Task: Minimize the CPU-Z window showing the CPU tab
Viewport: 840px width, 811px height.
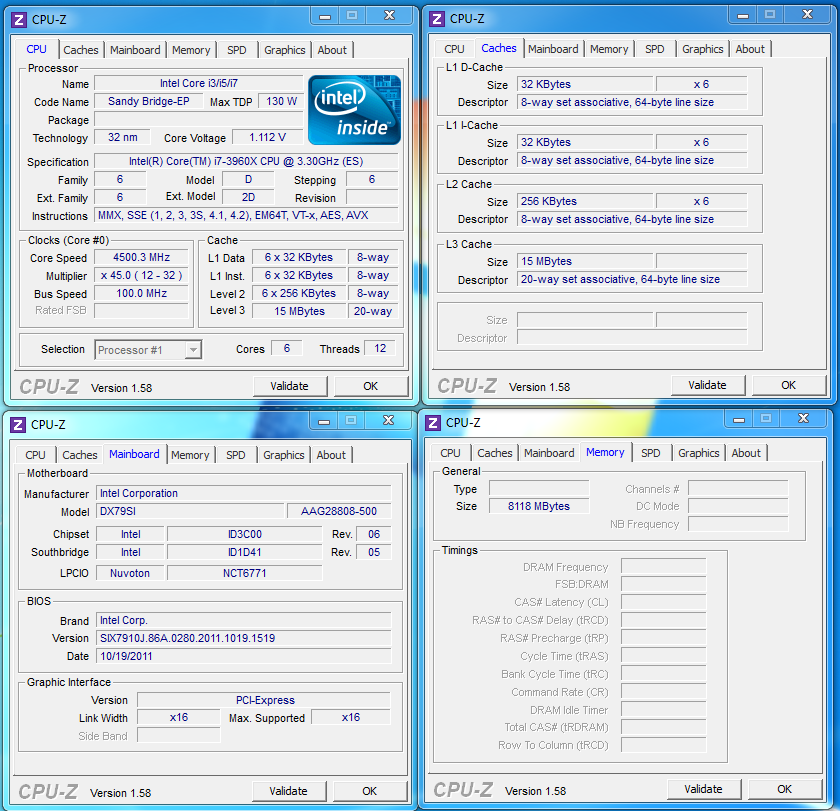Action: (x=325, y=16)
